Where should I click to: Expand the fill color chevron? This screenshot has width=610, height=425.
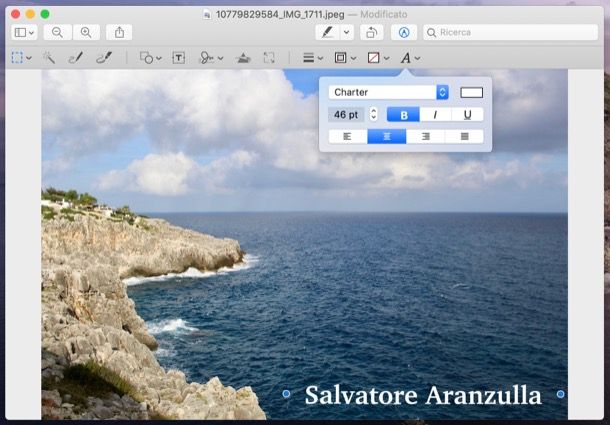(387, 58)
